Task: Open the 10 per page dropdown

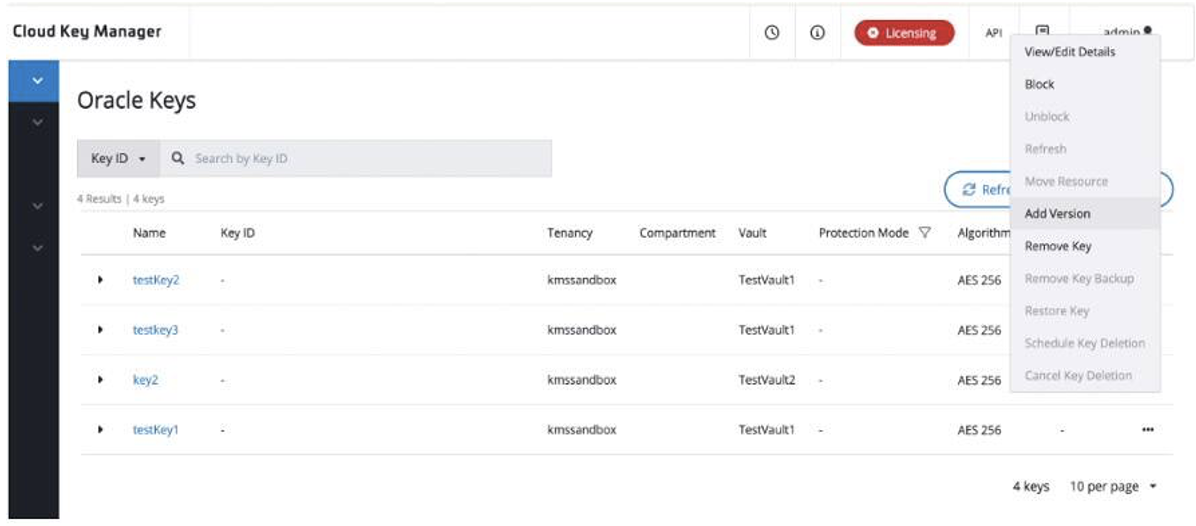Action: coord(1113,487)
